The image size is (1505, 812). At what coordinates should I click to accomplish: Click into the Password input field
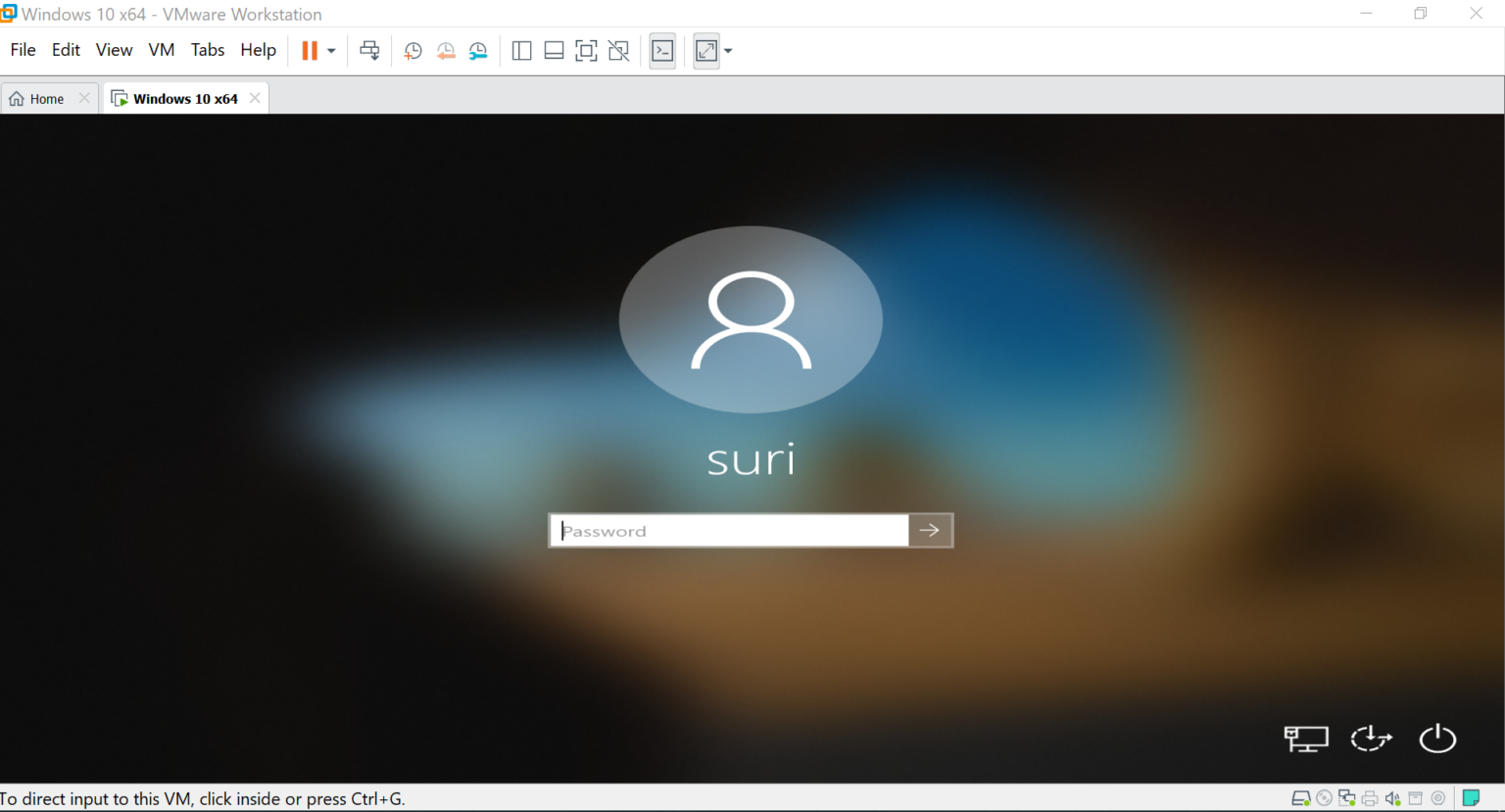730,531
